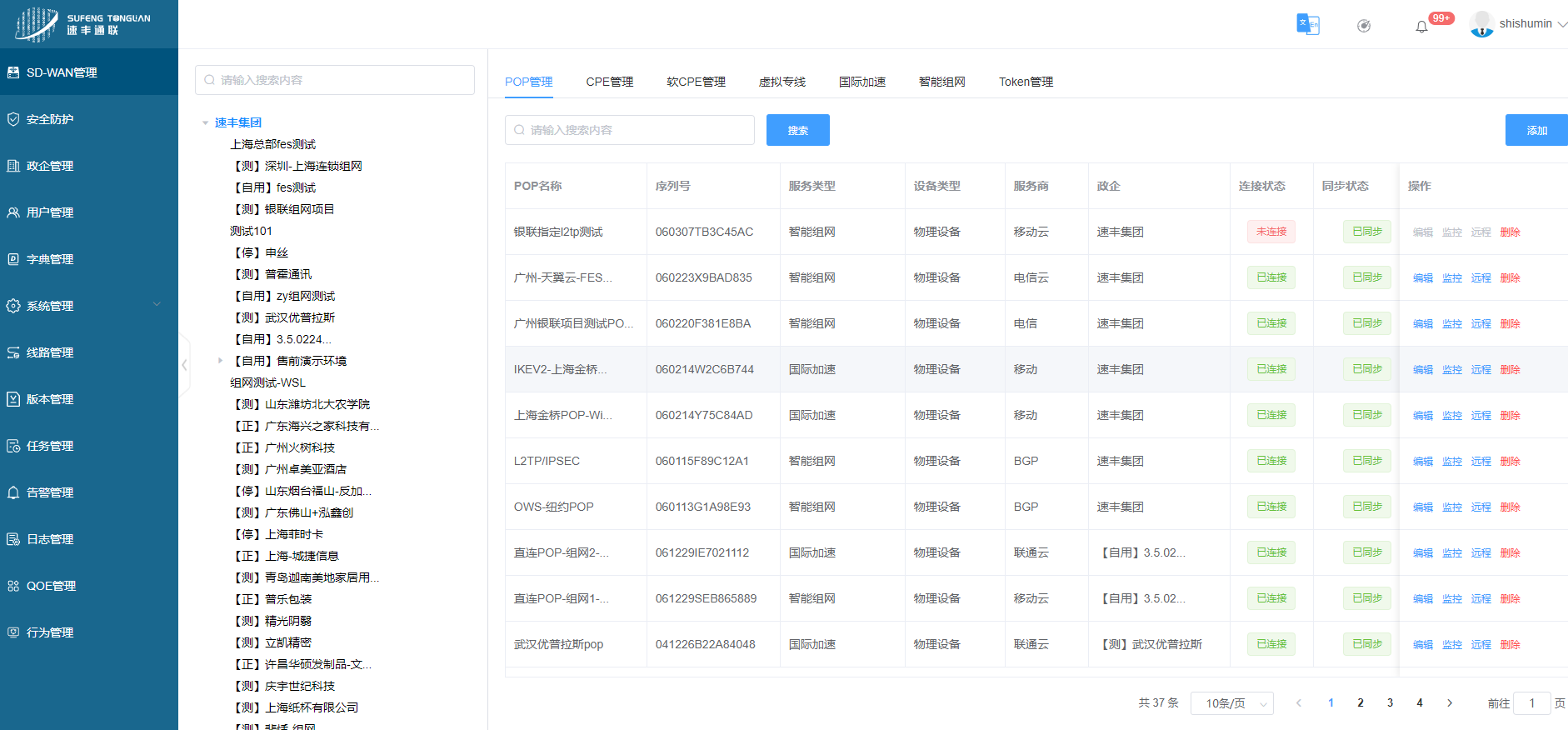Open the shishumin account dropdown arrow
1568x730 pixels.
1562,24
